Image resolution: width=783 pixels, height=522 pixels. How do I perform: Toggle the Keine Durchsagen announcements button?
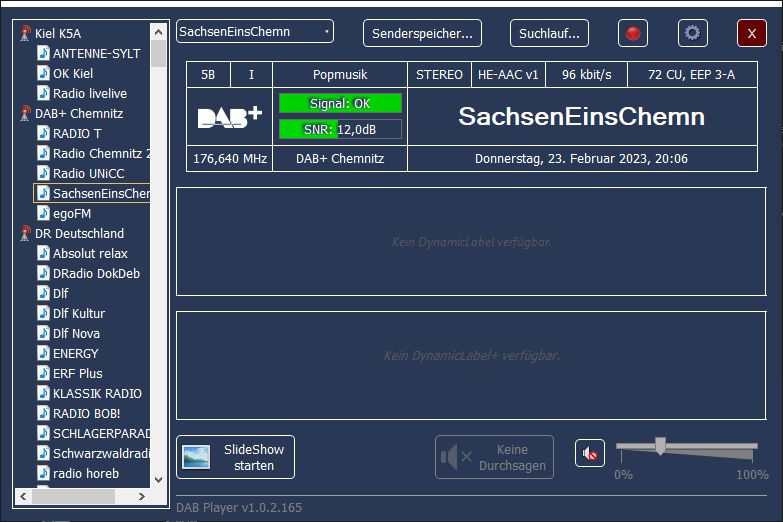click(x=494, y=457)
